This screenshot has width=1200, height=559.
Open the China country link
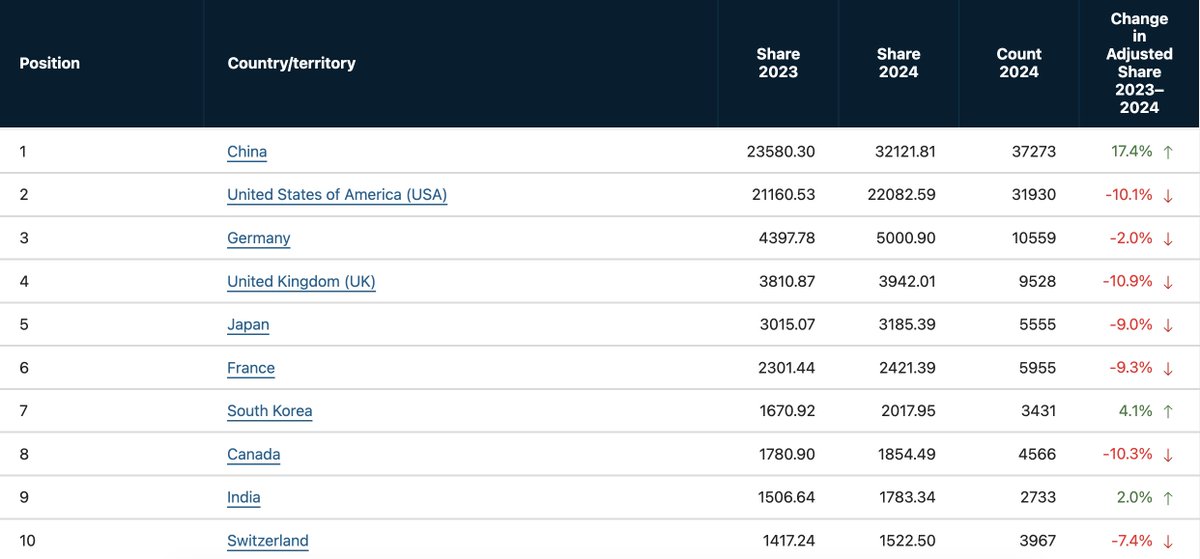(x=247, y=152)
